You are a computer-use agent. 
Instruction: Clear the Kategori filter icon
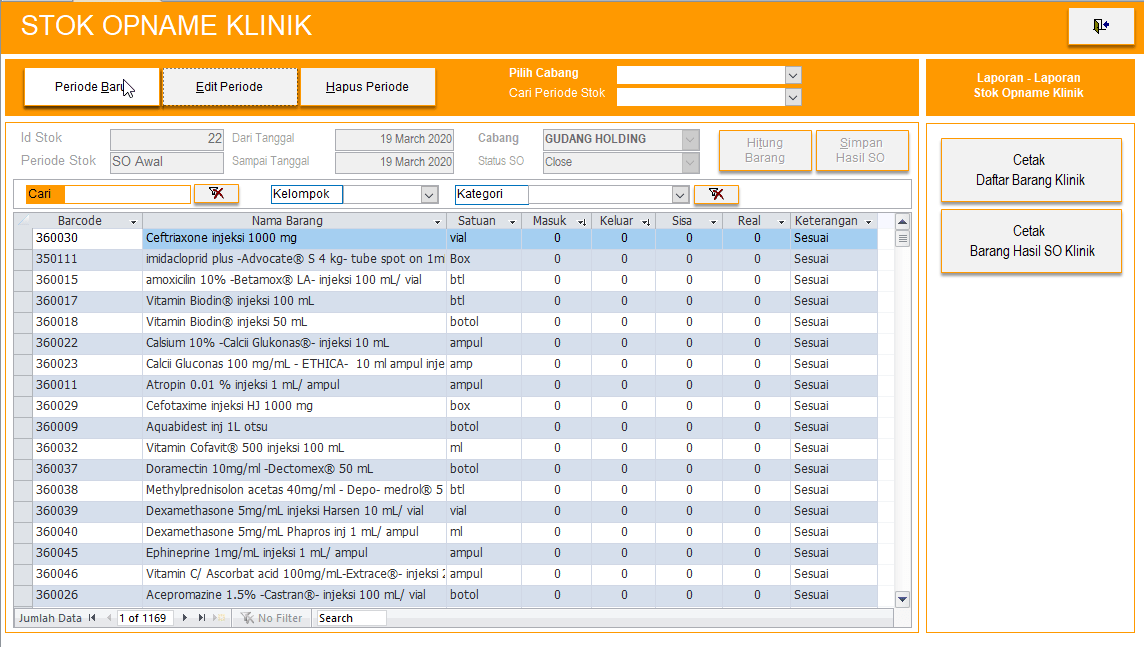(x=716, y=194)
